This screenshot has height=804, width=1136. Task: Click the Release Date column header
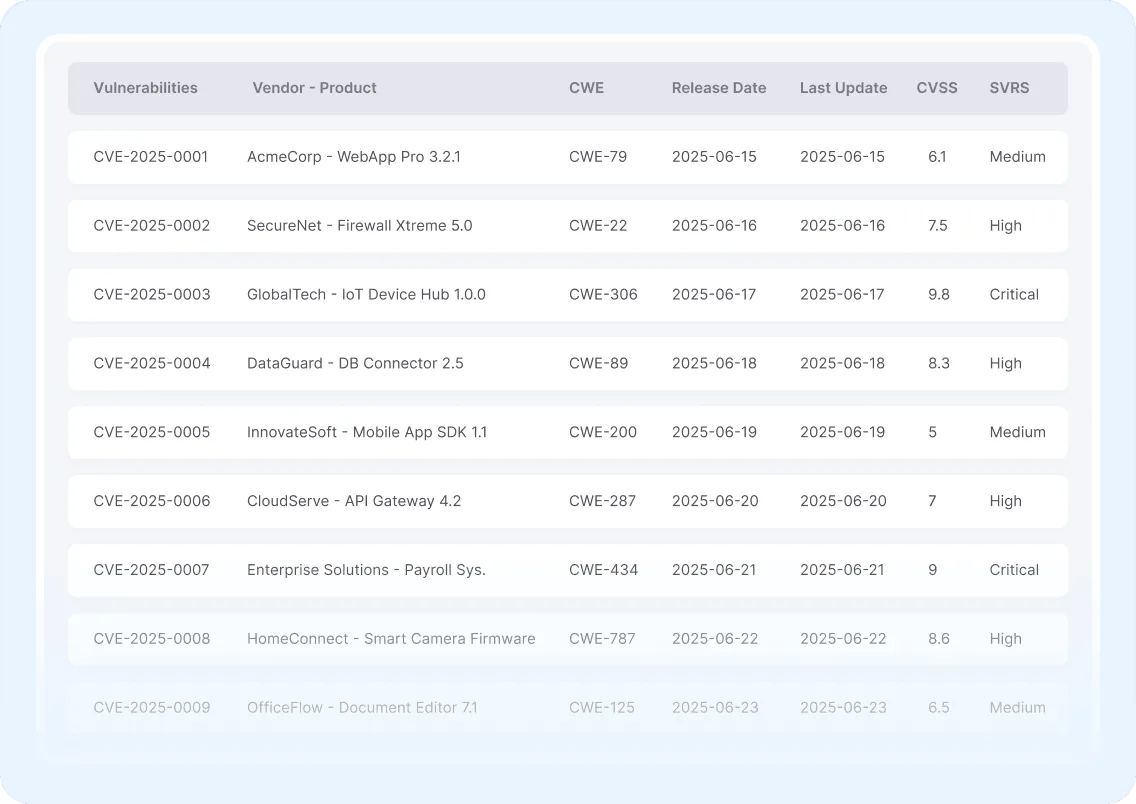[718, 88]
